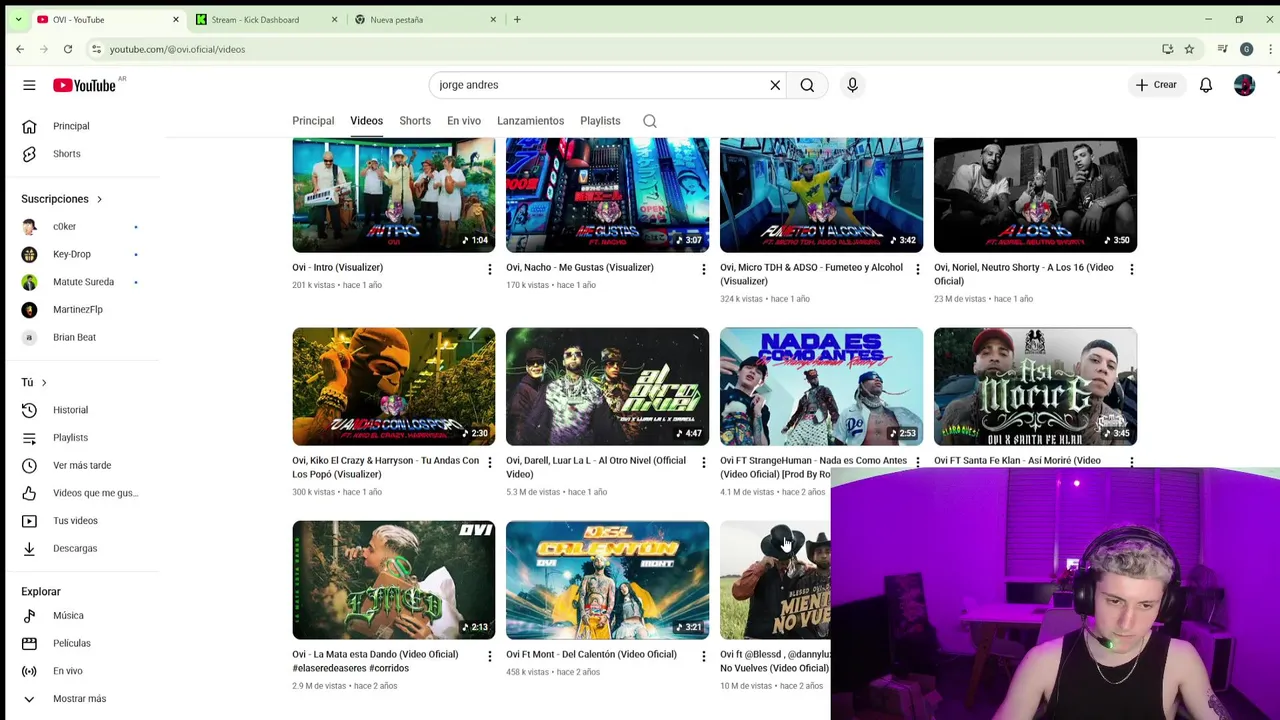Open options for Ovi - Intro (Visualizer)
The image size is (1280, 720).
pos(489,269)
